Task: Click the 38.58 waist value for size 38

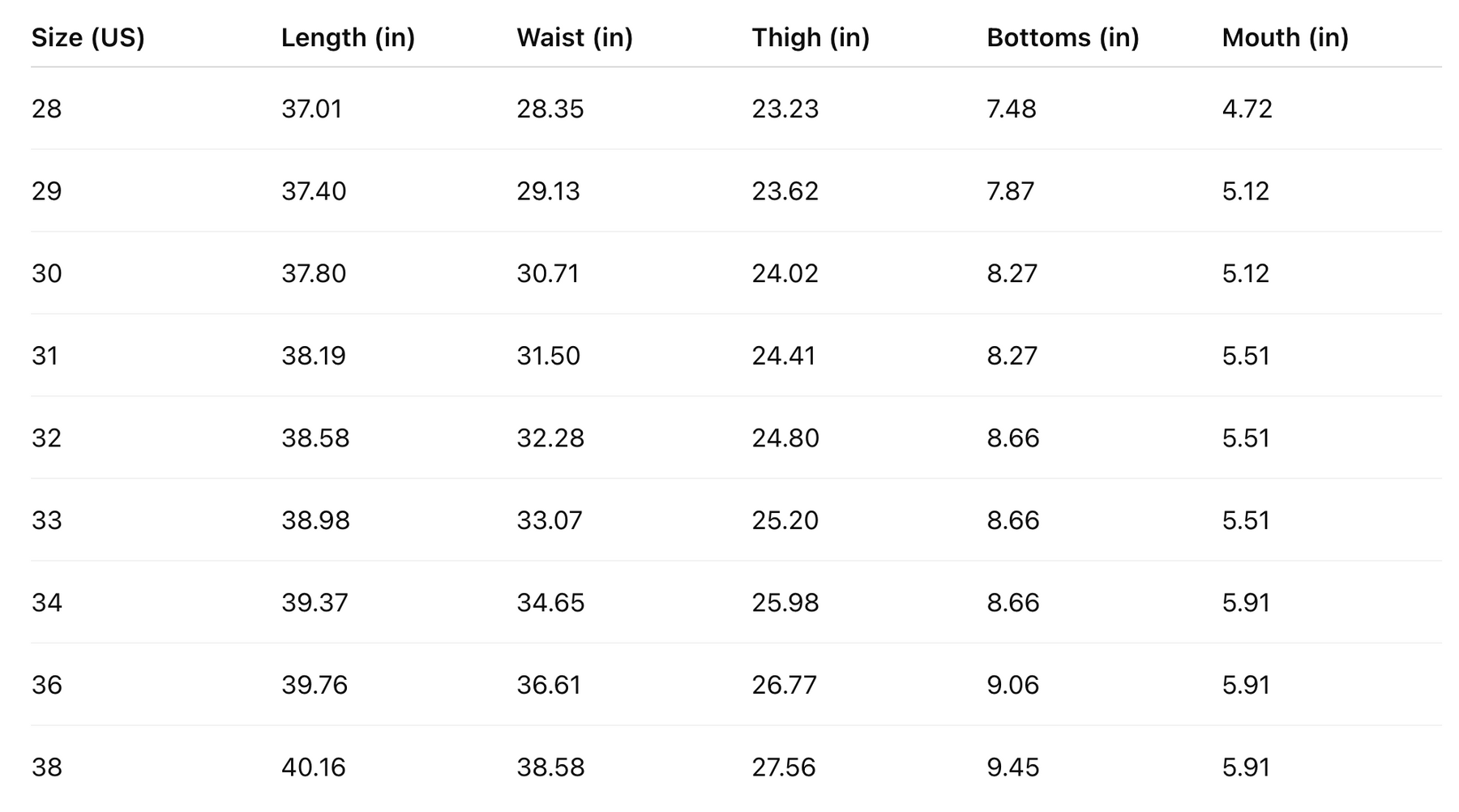Action: 550,767
